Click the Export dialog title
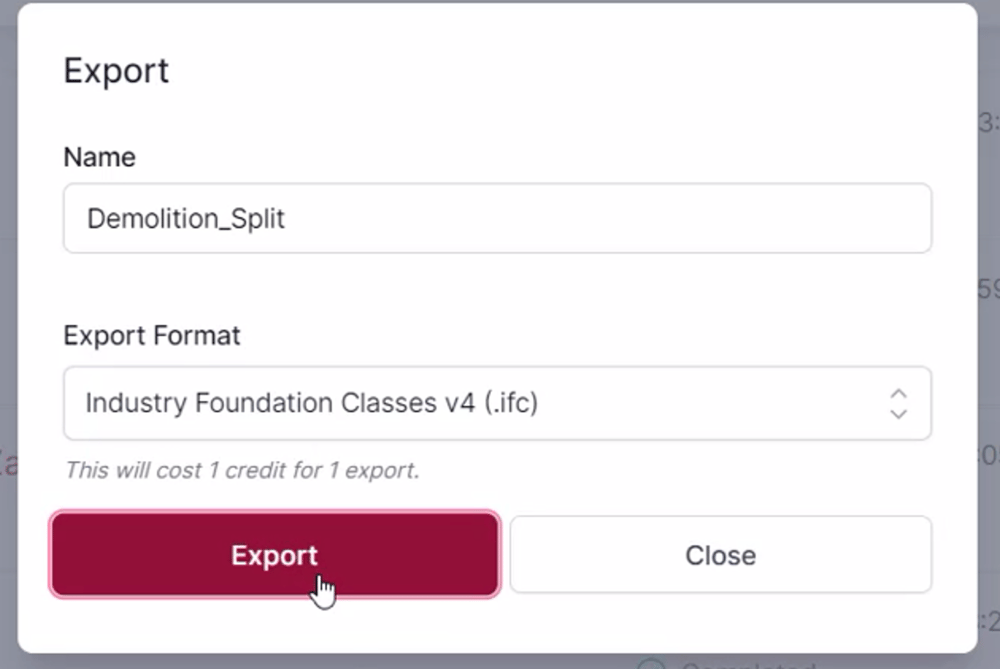The height and width of the screenshot is (669, 1000). pos(116,71)
